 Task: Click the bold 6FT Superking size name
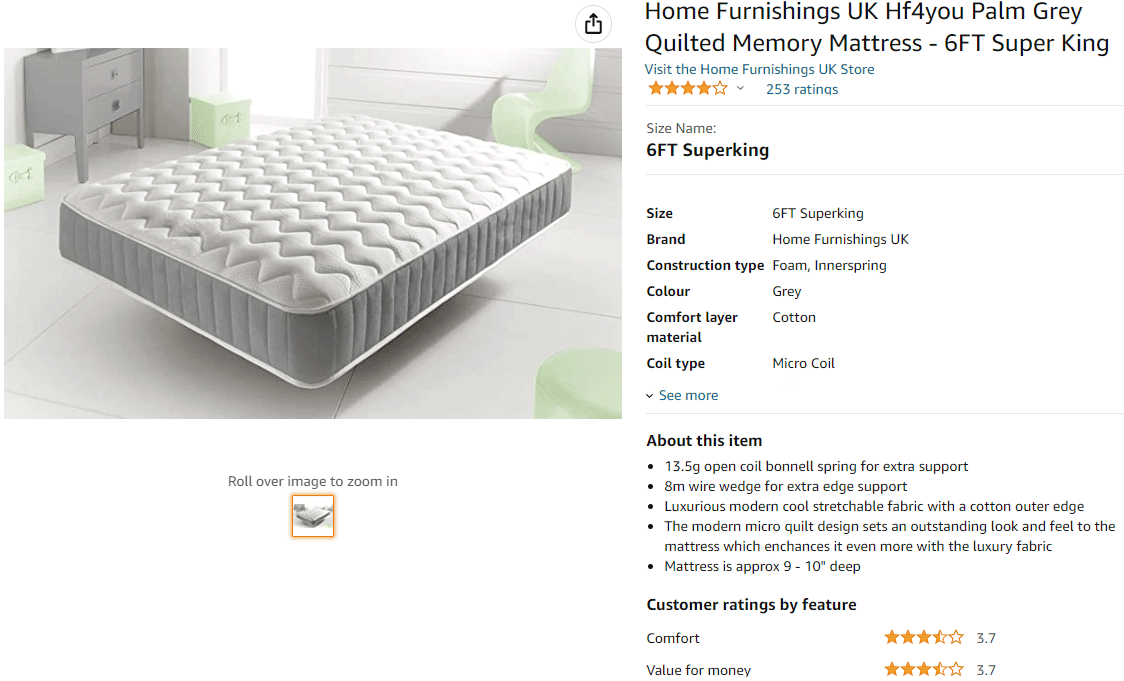click(707, 150)
